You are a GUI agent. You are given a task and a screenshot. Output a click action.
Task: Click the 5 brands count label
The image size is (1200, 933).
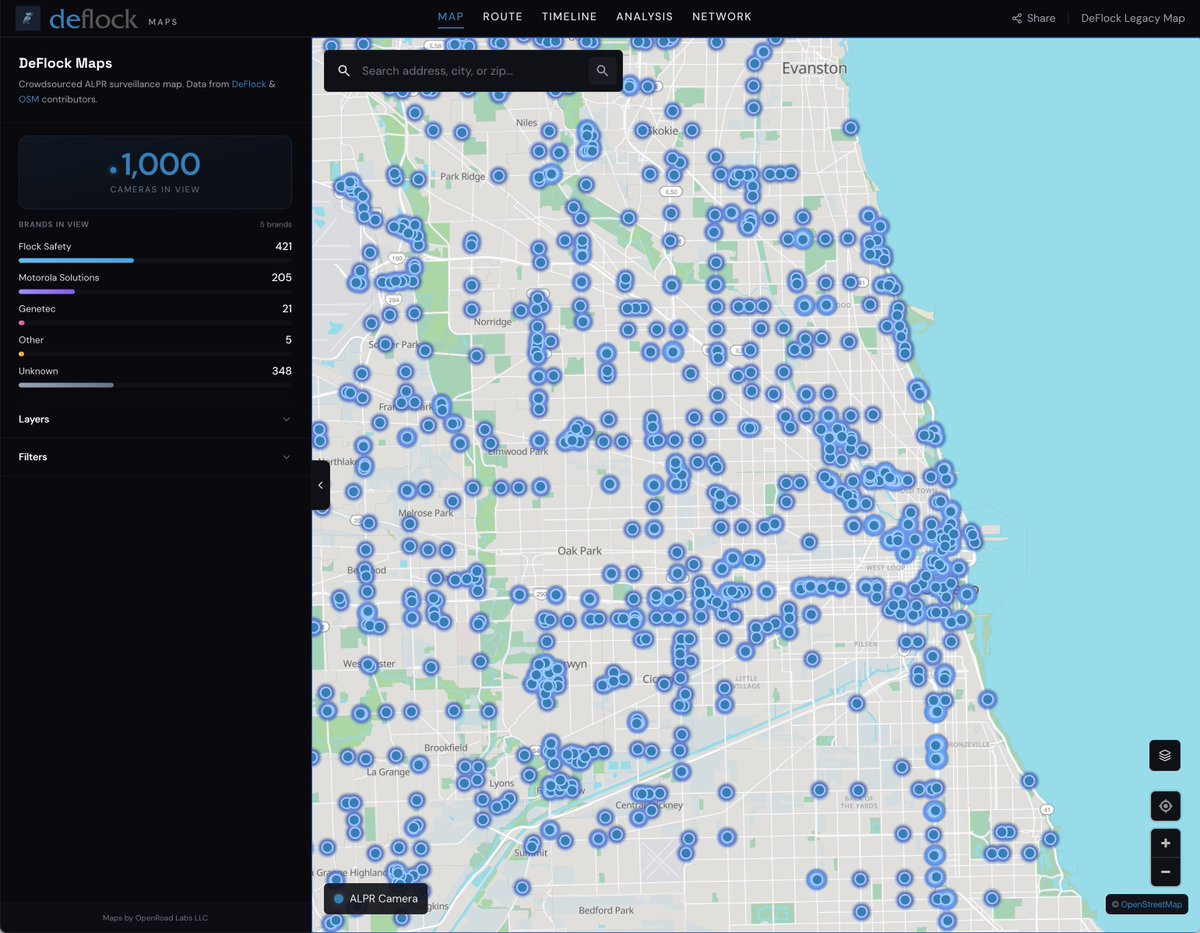[x=276, y=224]
